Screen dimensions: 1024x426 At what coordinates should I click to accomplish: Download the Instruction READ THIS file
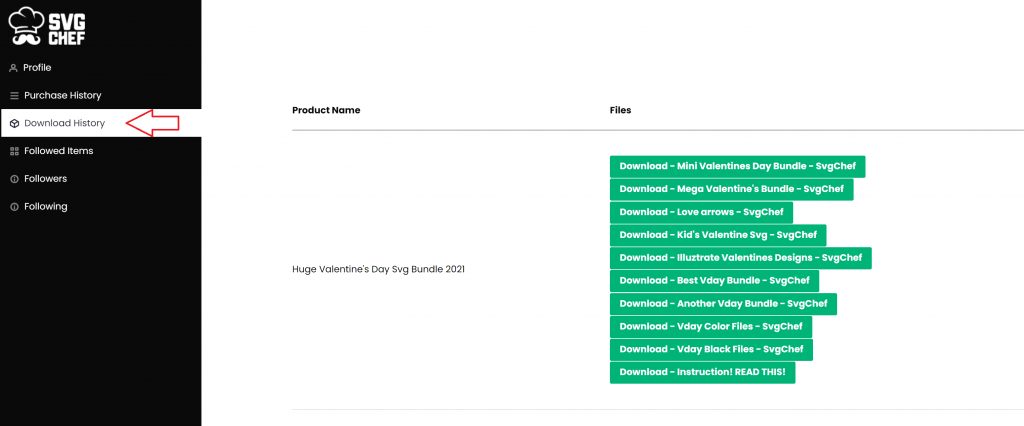tap(703, 372)
